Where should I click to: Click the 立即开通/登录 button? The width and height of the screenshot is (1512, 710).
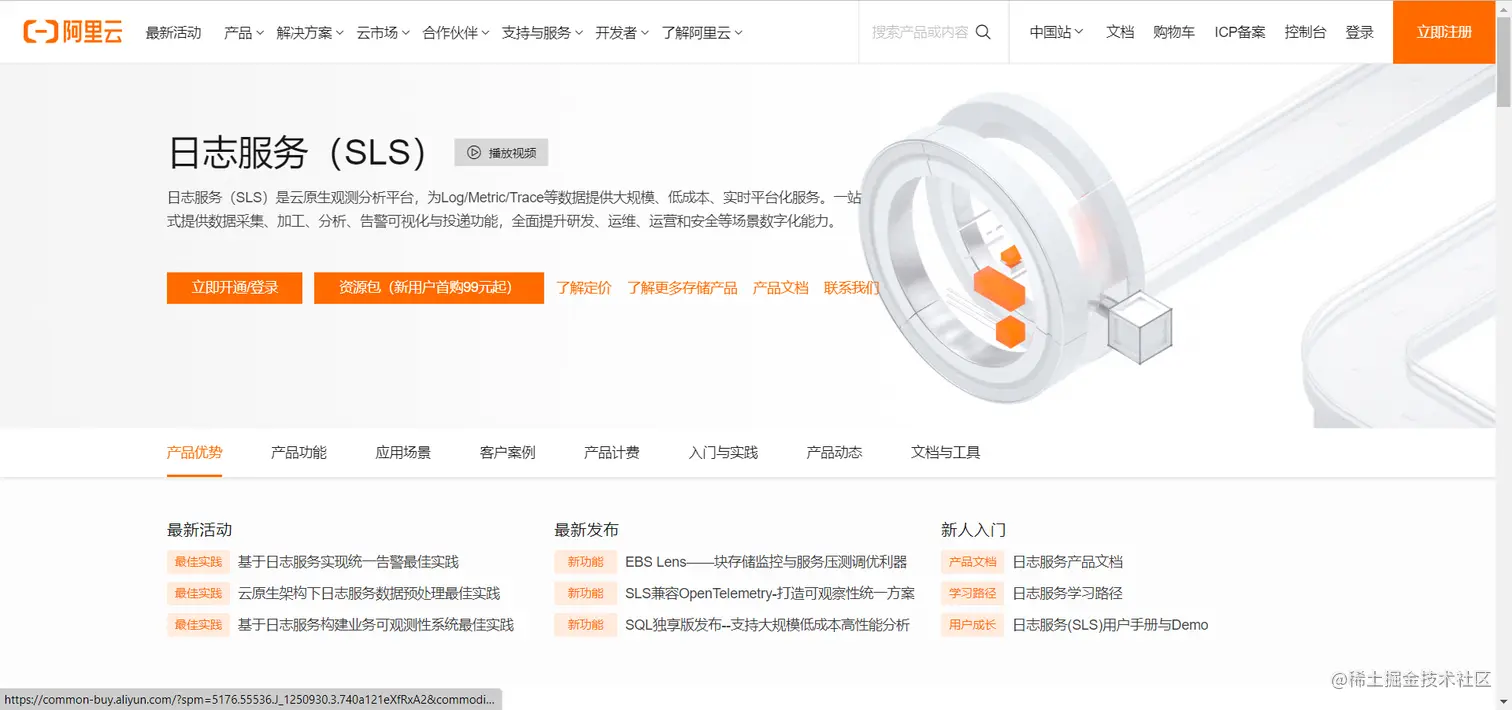coord(234,288)
